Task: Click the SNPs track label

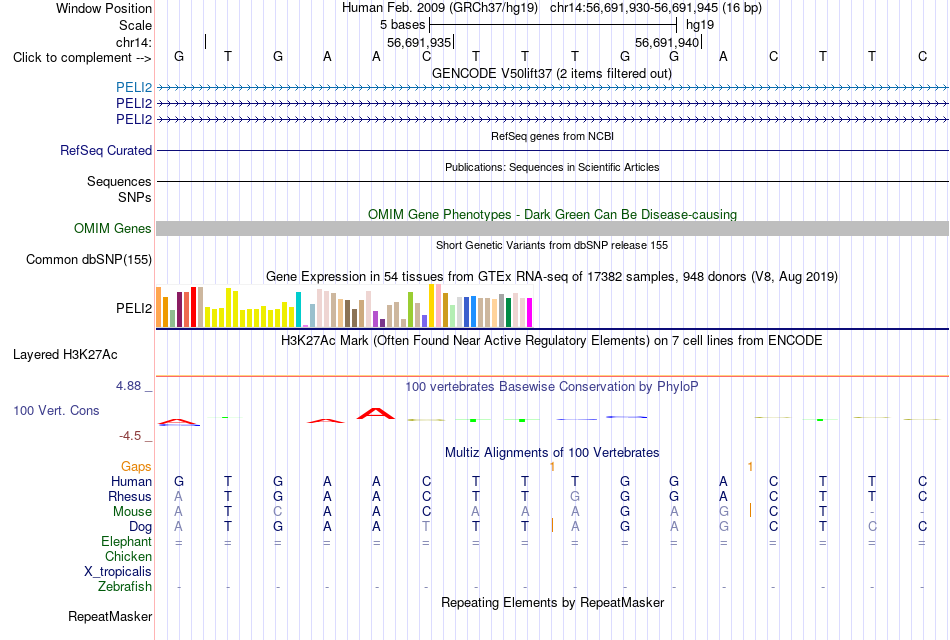Action: [135, 197]
